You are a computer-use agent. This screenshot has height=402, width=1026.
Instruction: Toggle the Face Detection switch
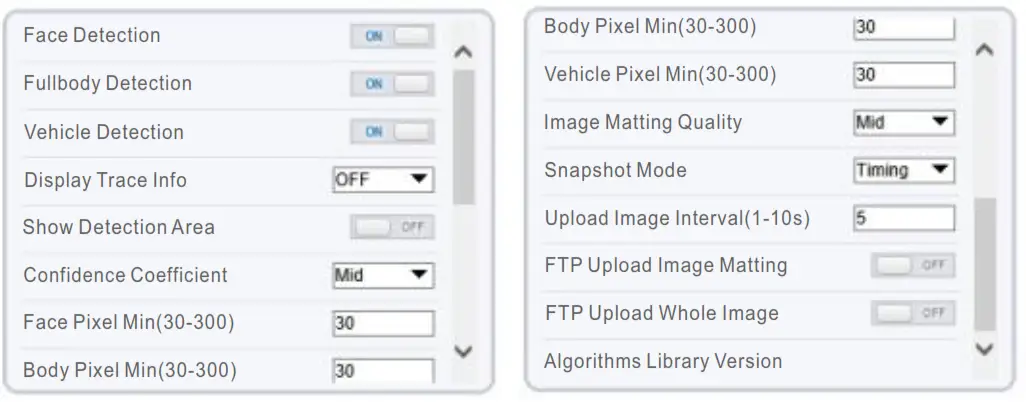pos(392,36)
